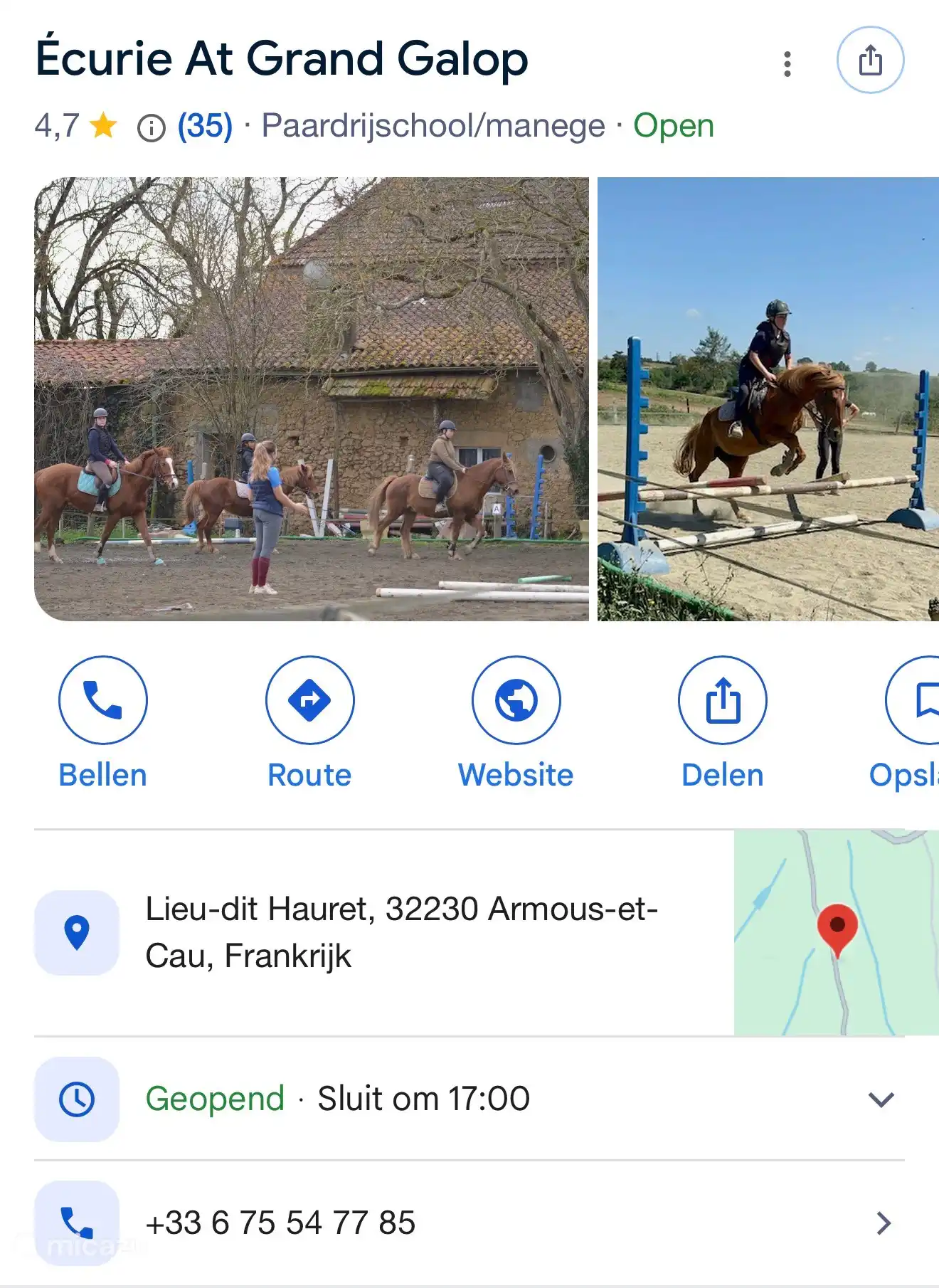939x1288 pixels.
Task: Tap the phone number +33 6 75 54 77 85
Action: pos(280,1223)
